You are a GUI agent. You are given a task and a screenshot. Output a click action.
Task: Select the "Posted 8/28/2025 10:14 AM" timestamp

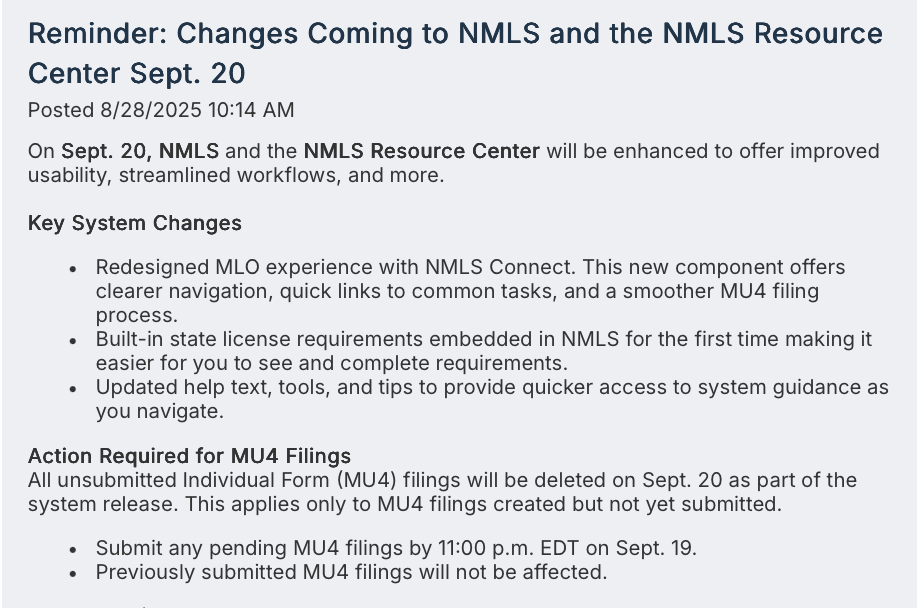tap(161, 110)
